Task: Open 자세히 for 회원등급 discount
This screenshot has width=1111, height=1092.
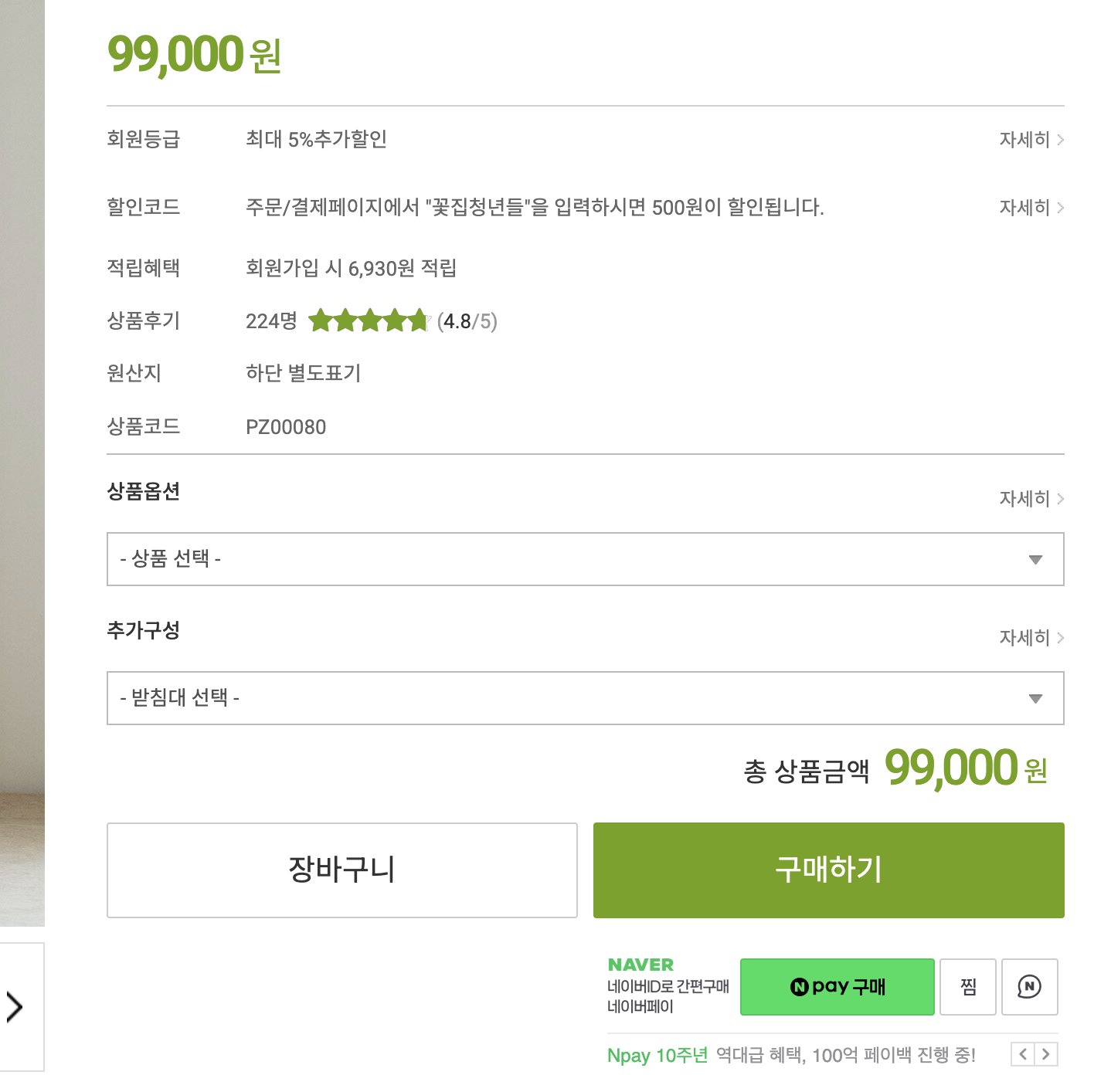Action: pos(1031,140)
